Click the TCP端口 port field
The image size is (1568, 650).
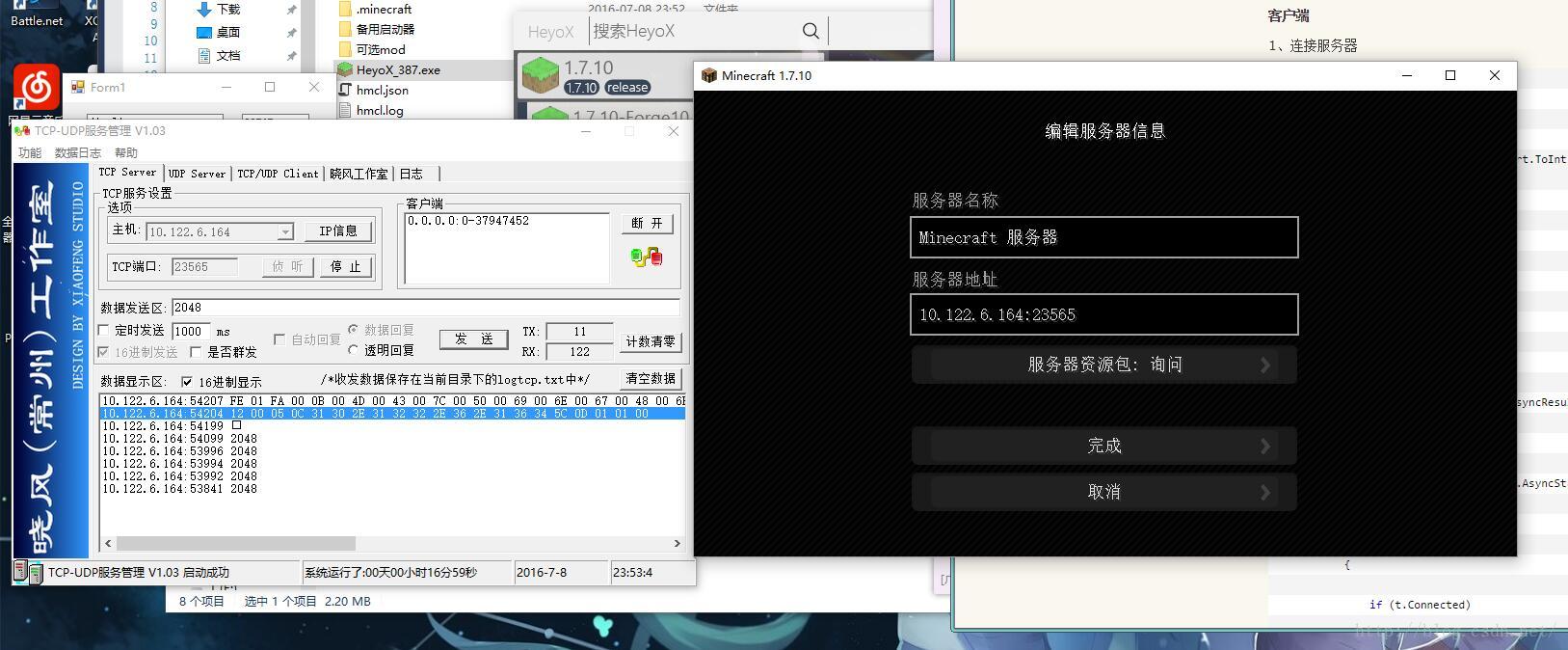click(204, 267)
